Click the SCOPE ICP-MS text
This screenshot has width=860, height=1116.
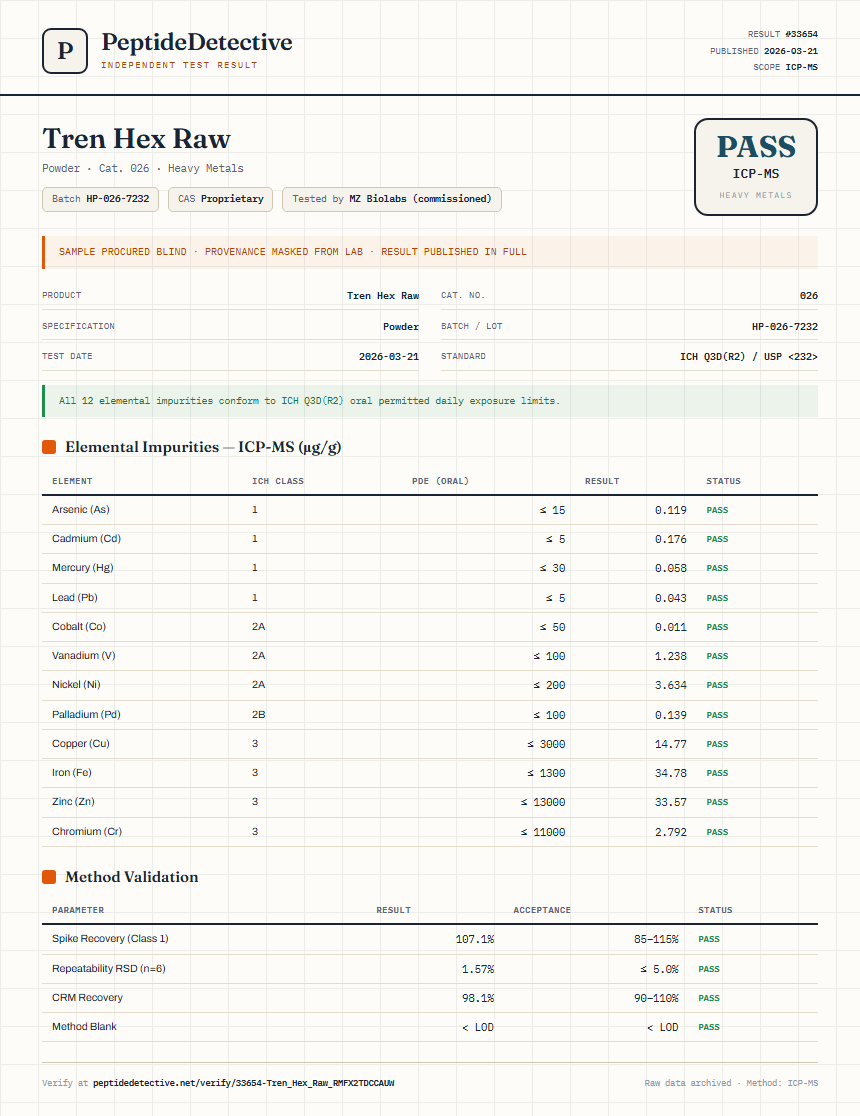pos(785,67)
